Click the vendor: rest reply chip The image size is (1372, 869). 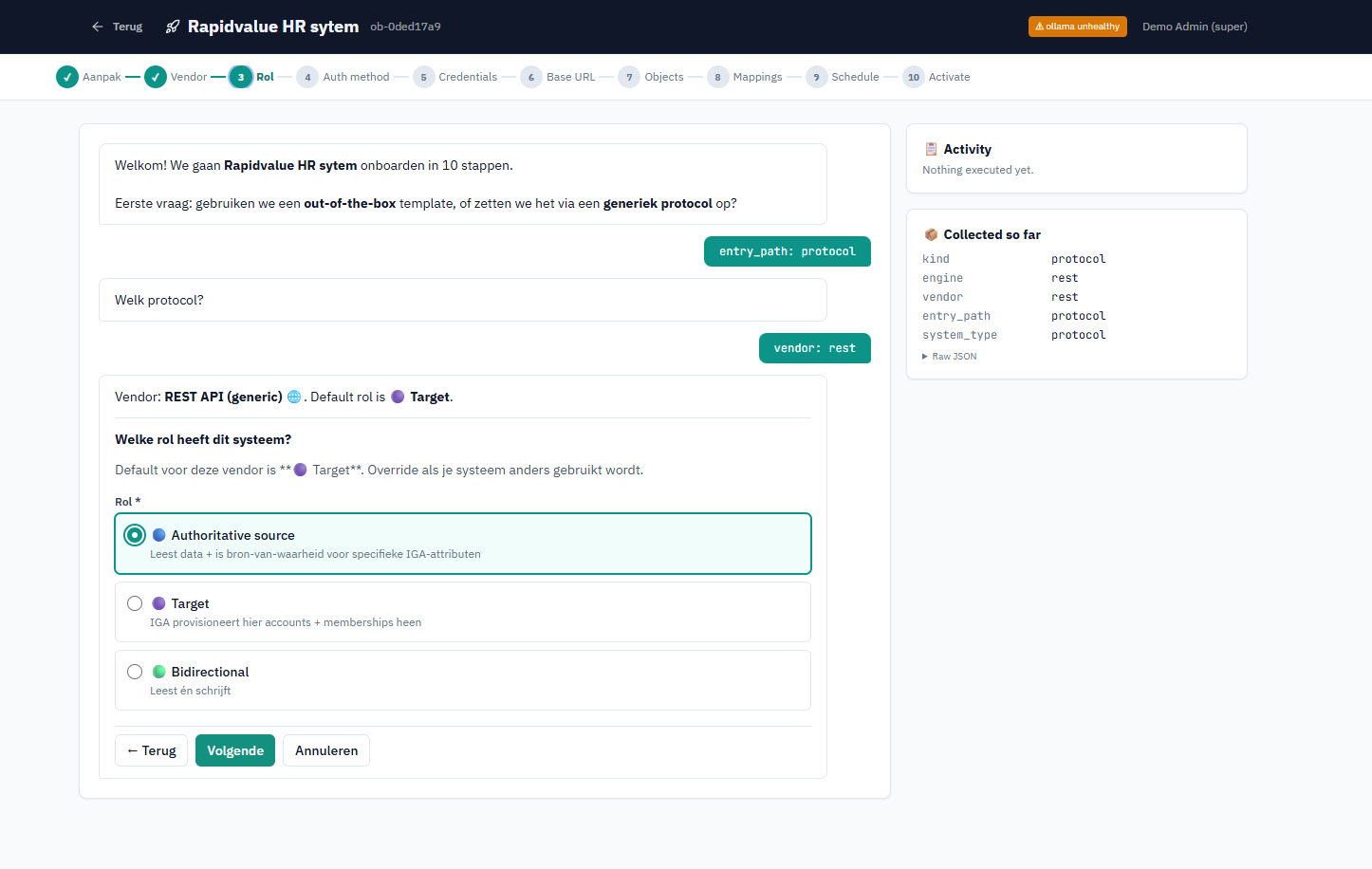click(x=815, y=348)
